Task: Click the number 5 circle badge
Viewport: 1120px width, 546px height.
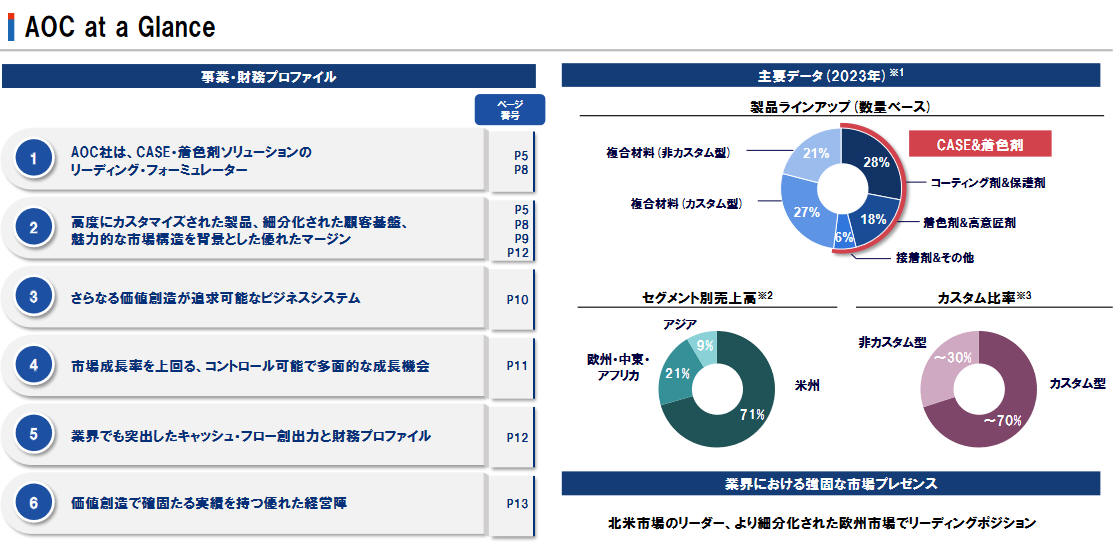Action: click(33, 435)
